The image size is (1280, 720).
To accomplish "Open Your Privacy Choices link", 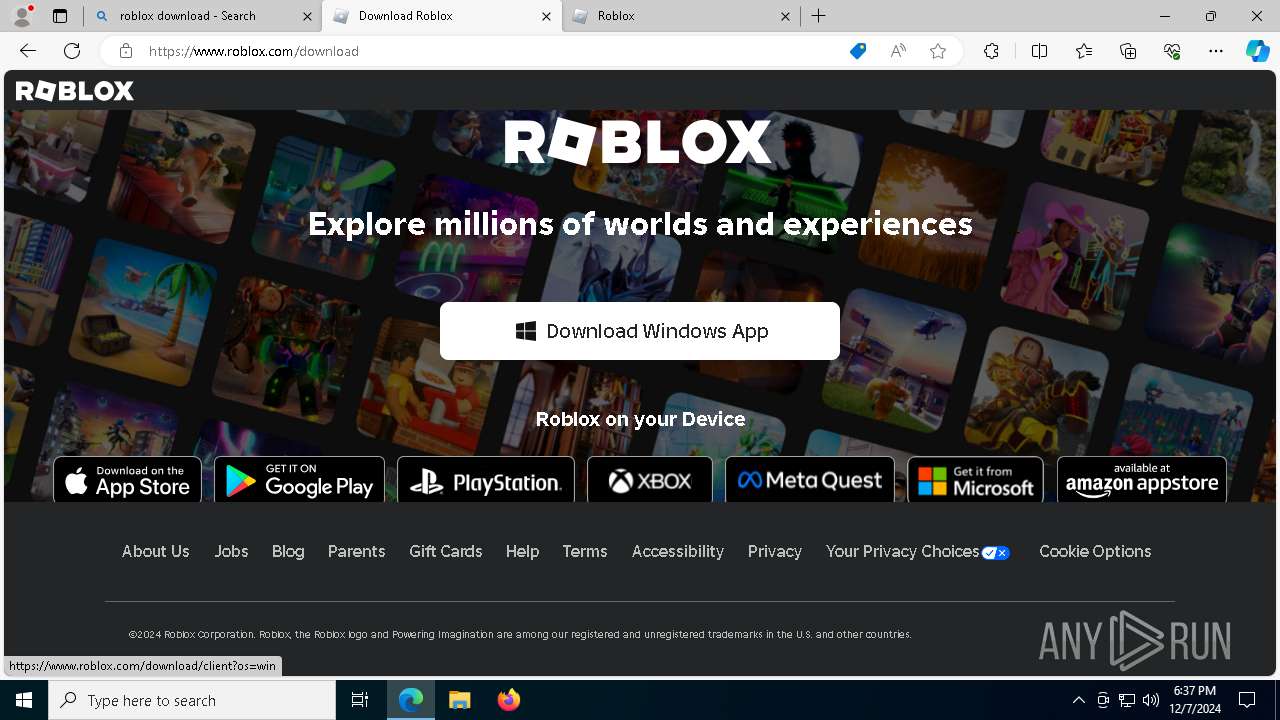I will tap(917, 551).
